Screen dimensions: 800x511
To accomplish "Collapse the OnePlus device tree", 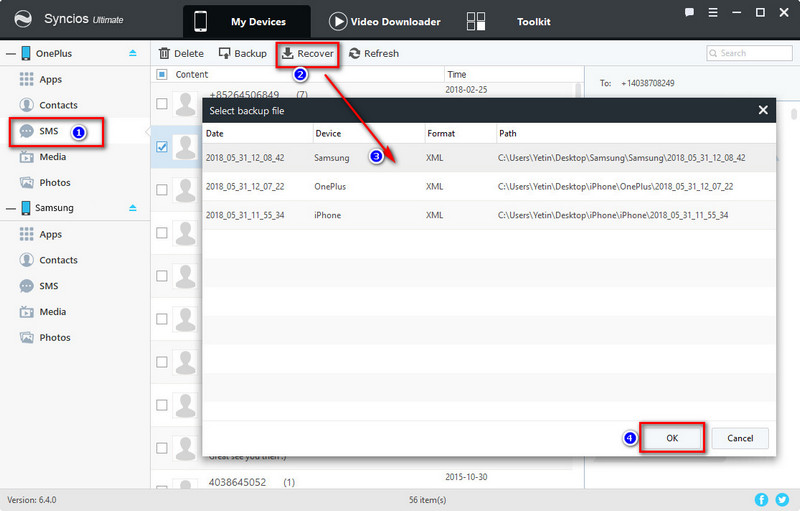I will (11, 54).
